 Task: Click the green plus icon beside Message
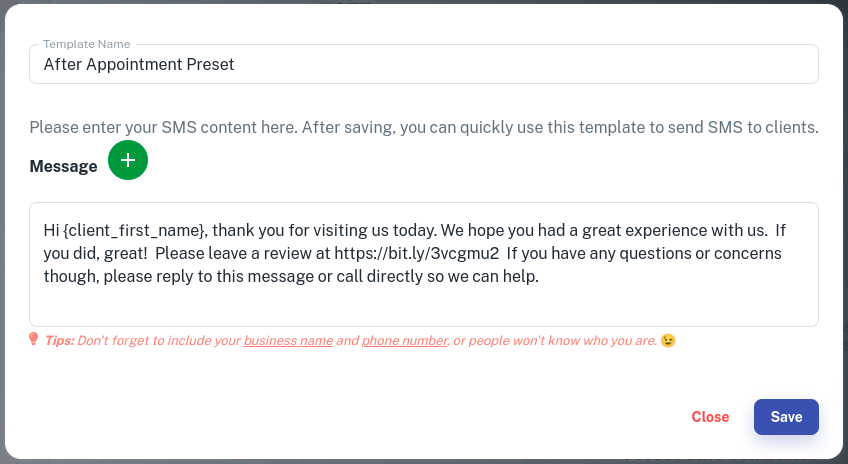tap(128, 160)
